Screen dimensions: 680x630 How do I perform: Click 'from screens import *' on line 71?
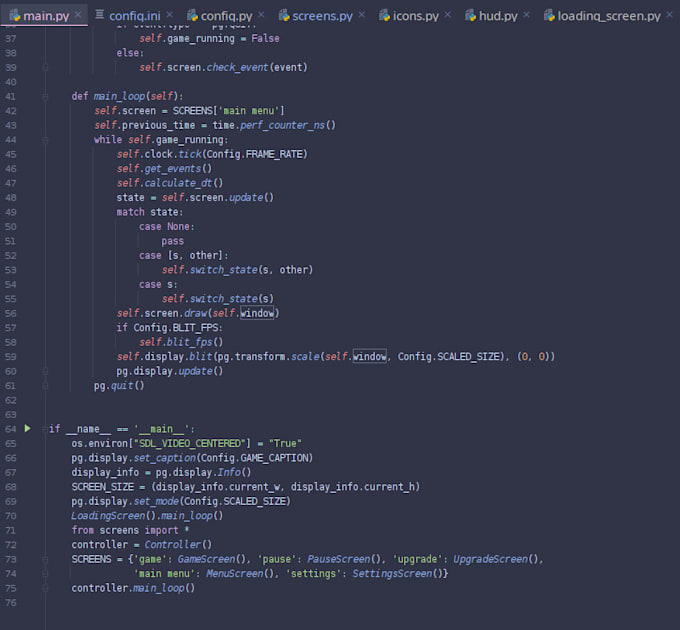point(130,530)
